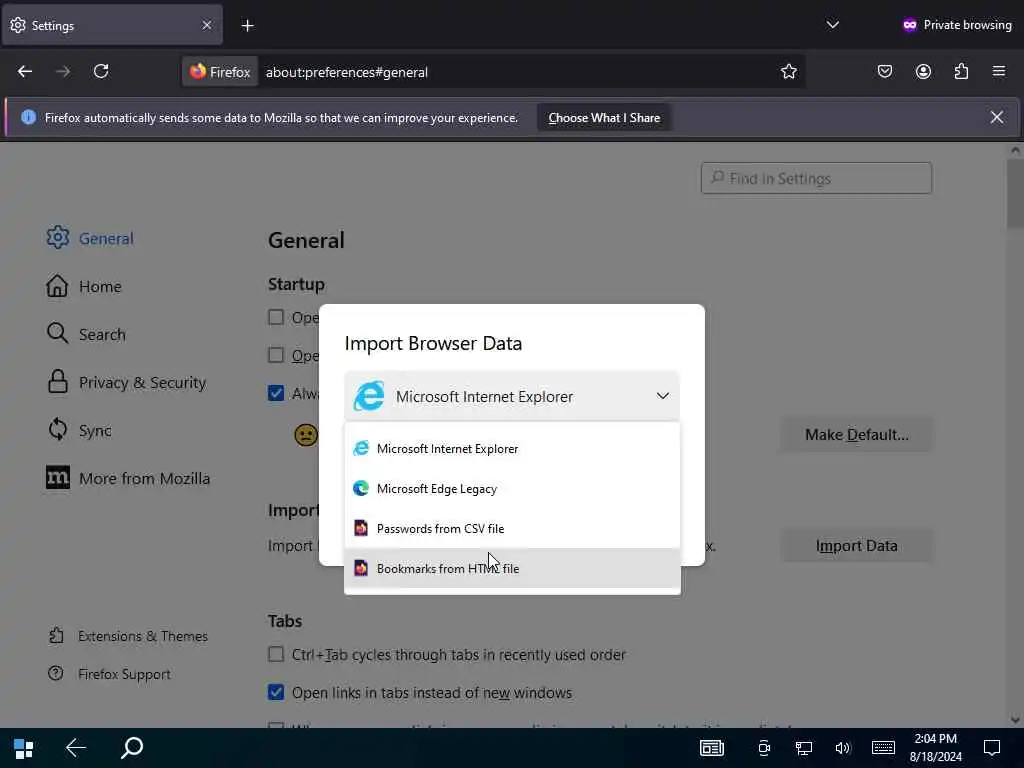Toggle first Startup checkbox

(x=276, y=317)
